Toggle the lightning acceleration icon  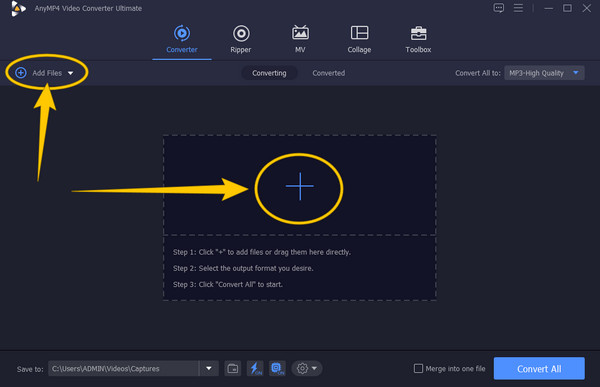pos(255,369)
